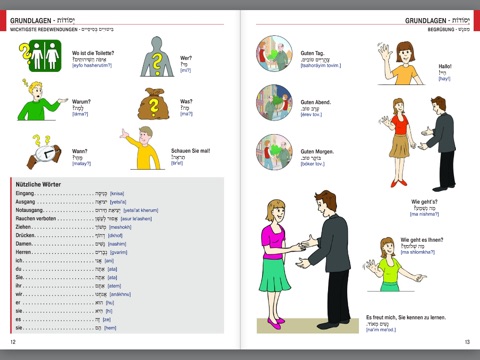480x360 pixels.
Task: Click the brown sack with question mark
Action: 153,104
